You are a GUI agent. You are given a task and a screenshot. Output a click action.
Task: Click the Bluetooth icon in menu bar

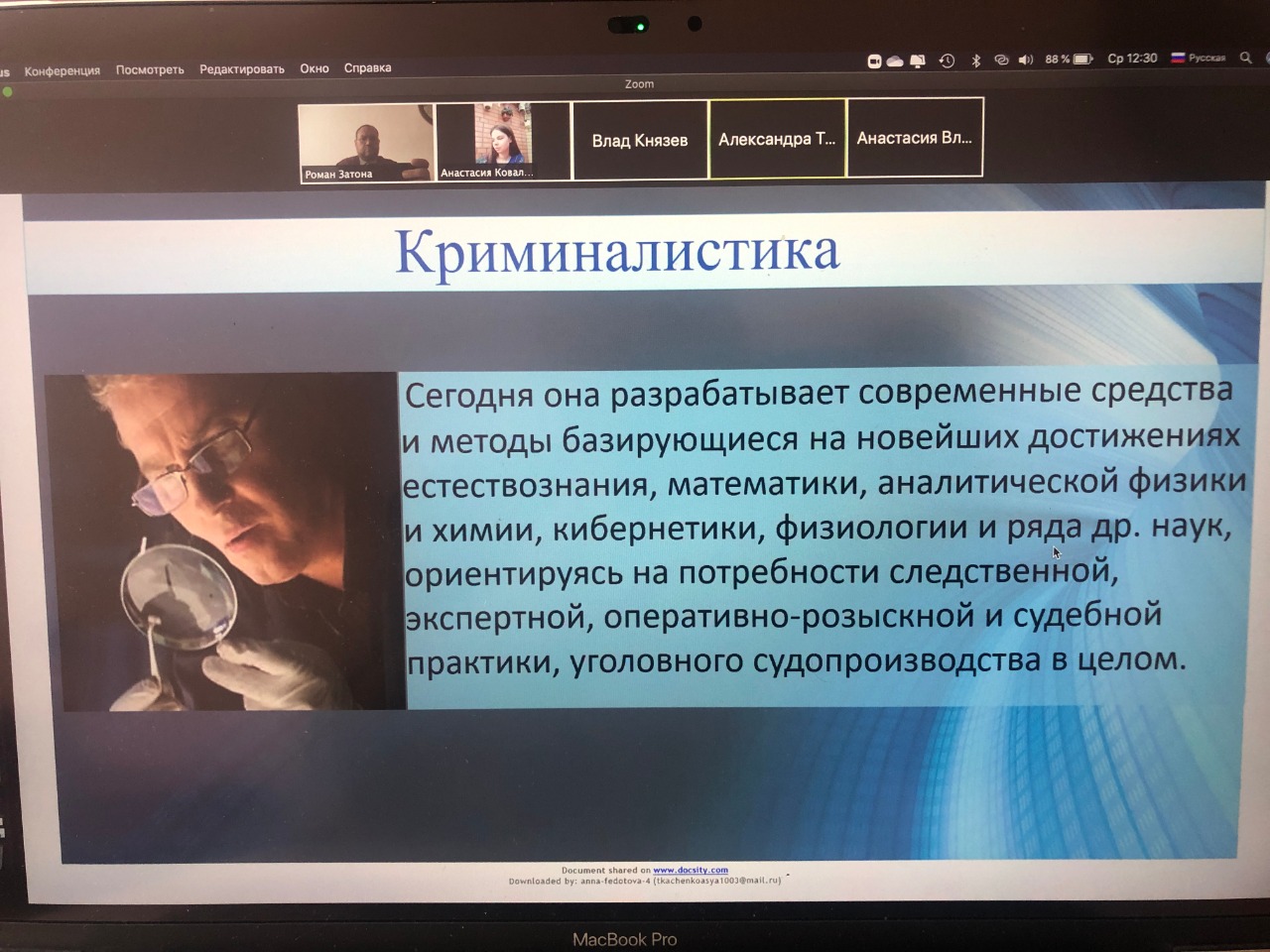(976, 60)
